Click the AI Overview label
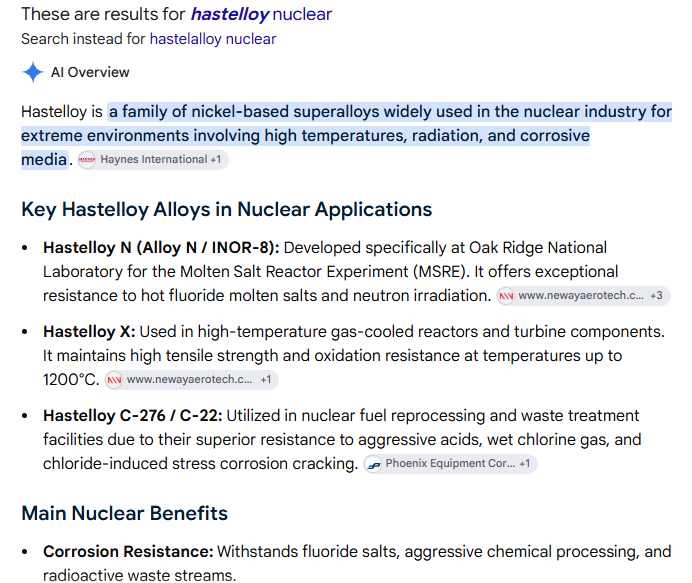The height and width of the screenshot is (583, 692). click(90, 72)
